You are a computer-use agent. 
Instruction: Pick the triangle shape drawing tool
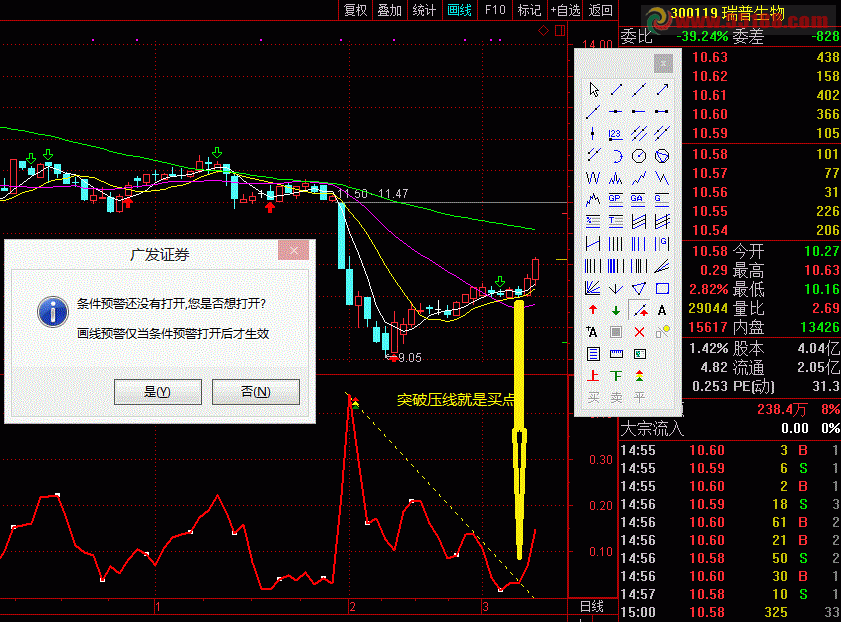pyautogui.click(x=639, y=288)
